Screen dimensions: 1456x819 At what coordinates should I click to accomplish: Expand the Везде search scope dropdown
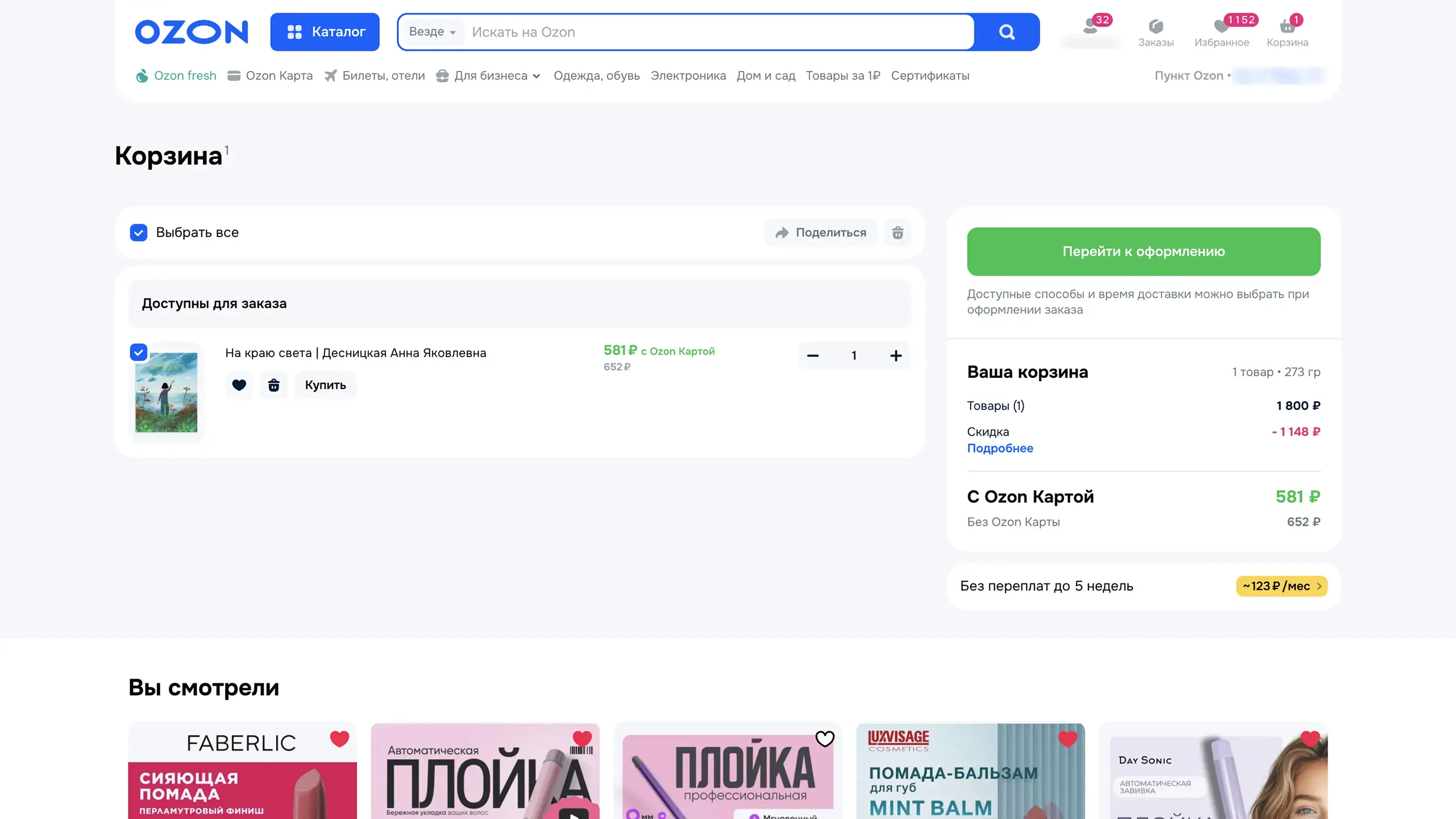click(x=432, y=32)
